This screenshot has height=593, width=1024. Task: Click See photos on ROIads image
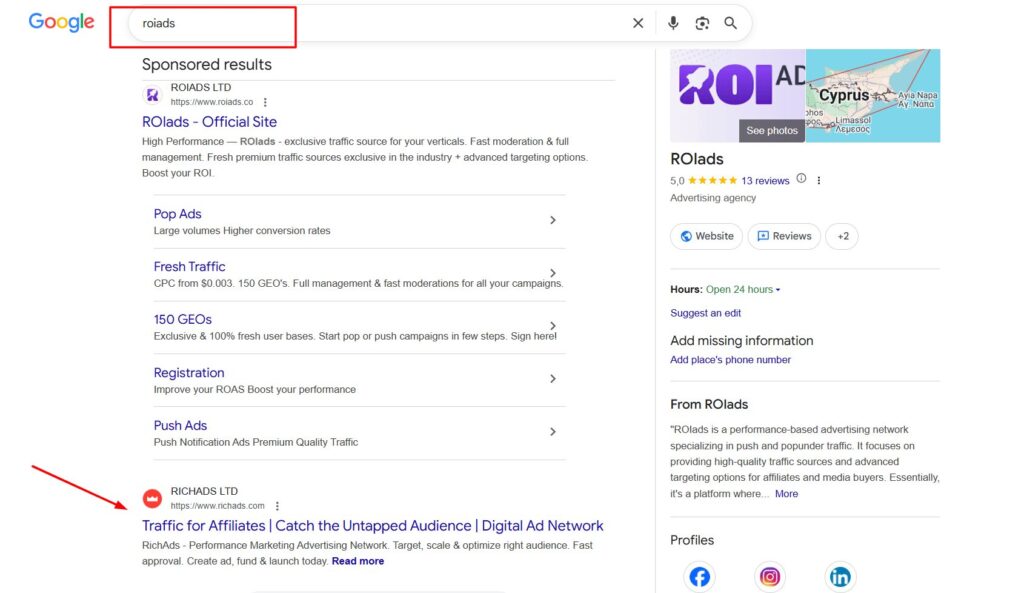[772, 131]
